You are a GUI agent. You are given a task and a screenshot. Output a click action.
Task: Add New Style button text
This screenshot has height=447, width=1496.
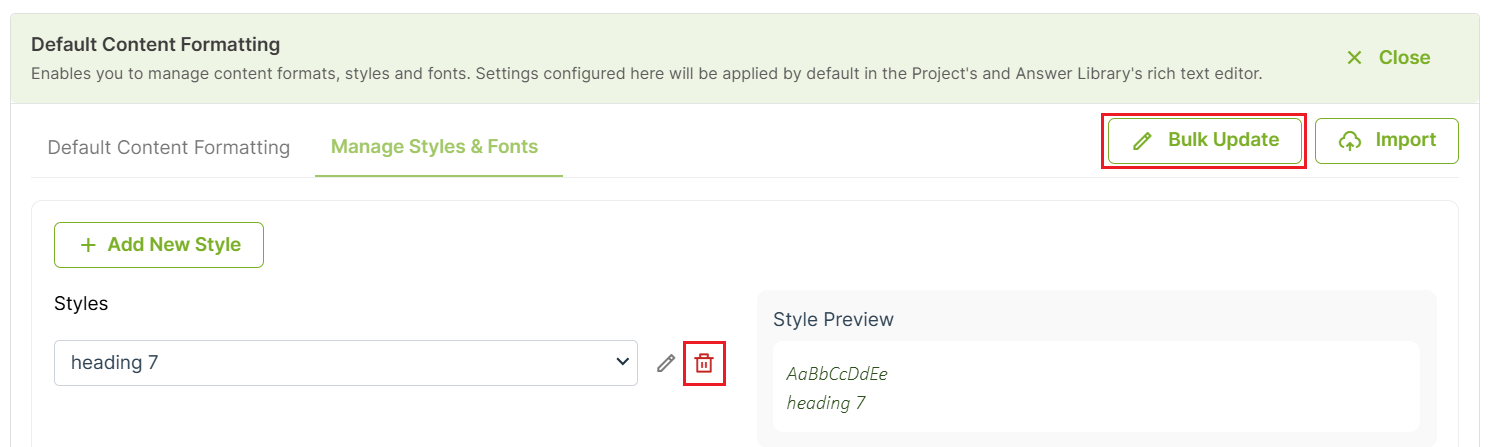[174, 245]
